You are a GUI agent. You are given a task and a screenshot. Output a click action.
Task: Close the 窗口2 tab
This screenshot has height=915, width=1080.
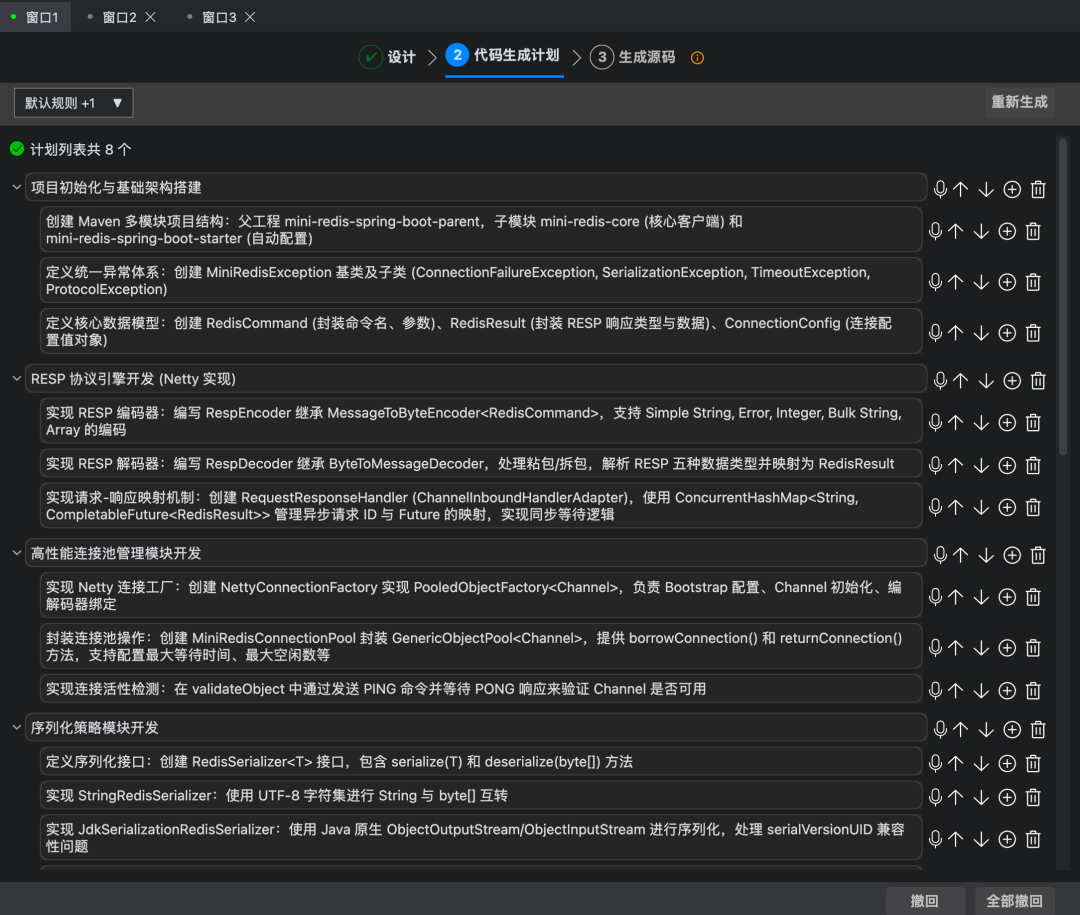click(151, 17)
